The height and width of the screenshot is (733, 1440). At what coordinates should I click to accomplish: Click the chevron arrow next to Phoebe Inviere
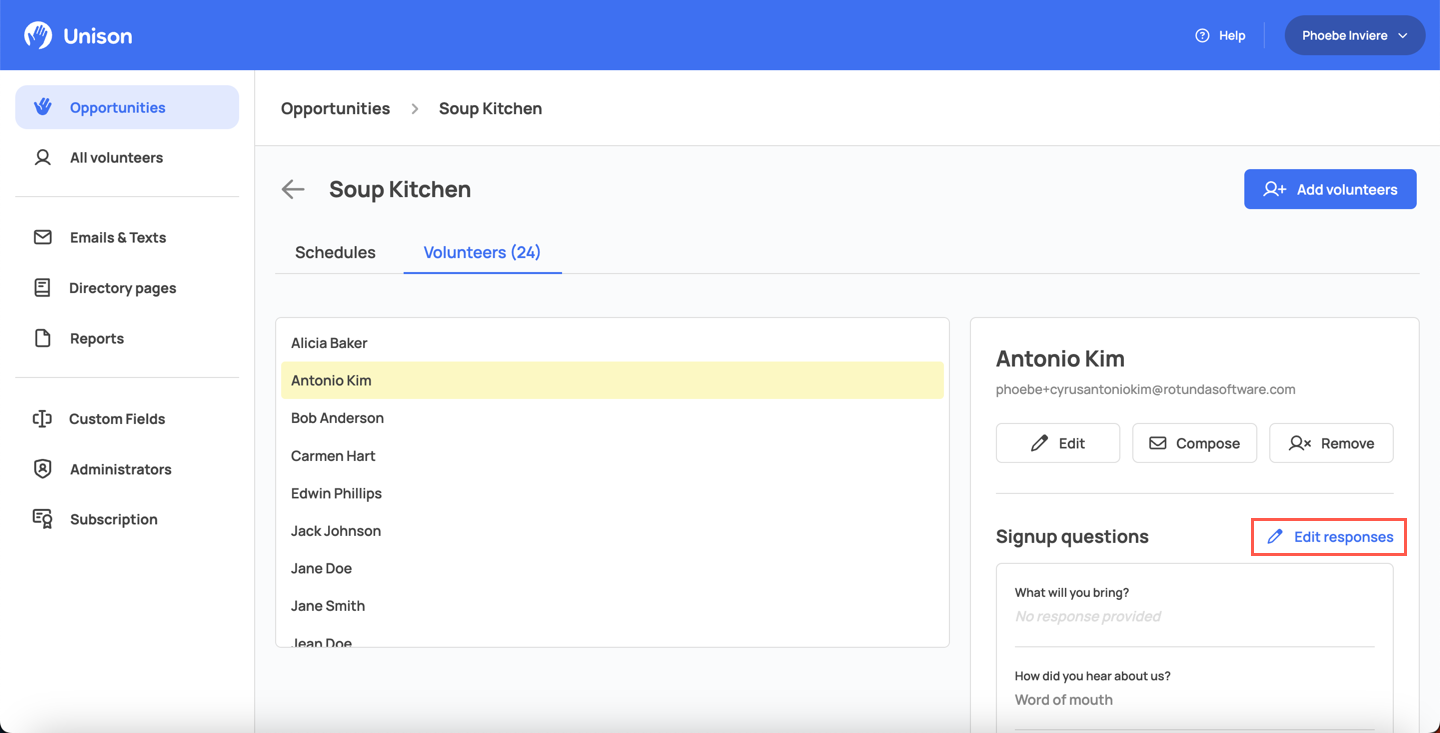coord(1403,36)
